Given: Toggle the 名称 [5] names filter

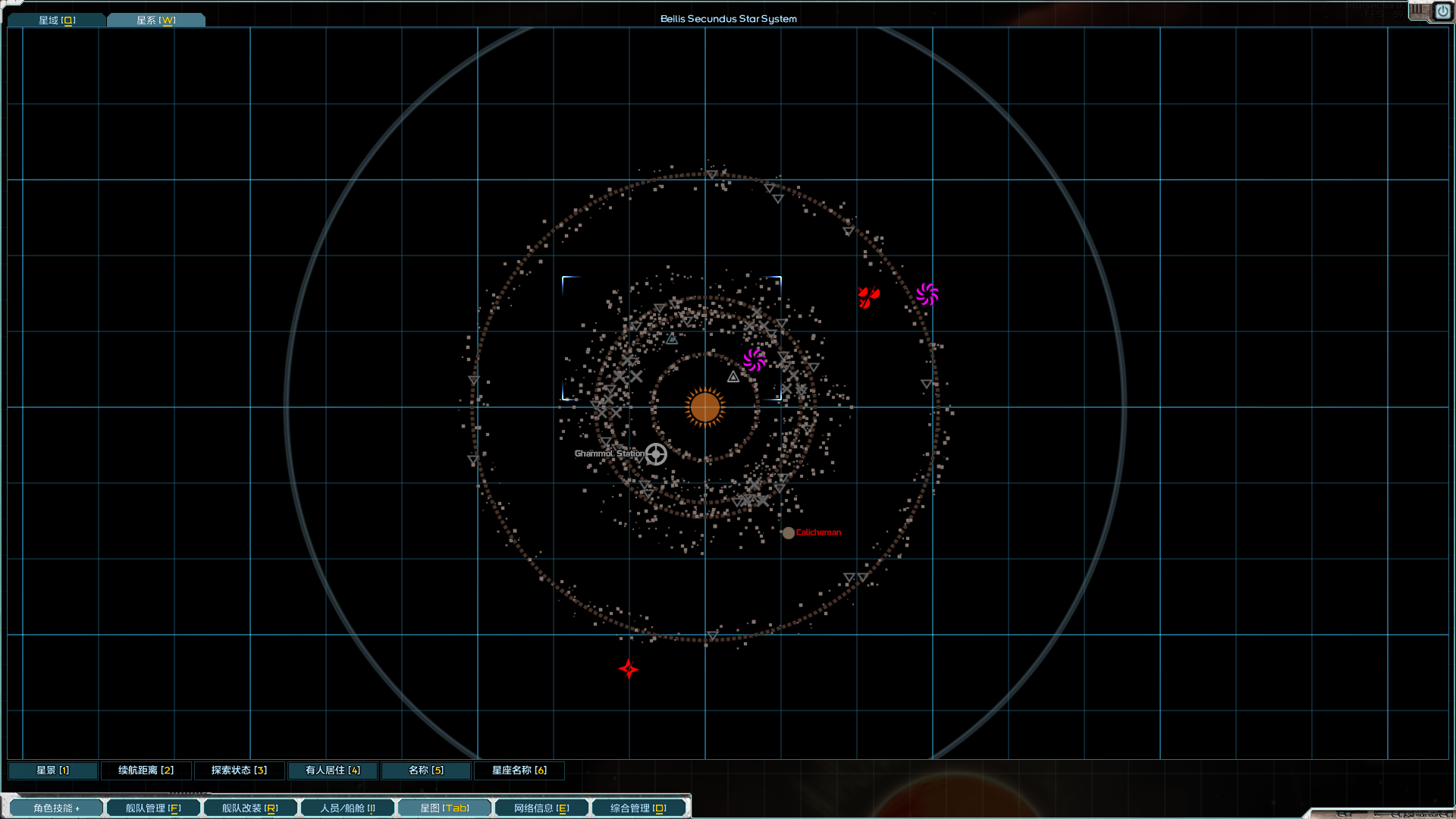Looking at the screenshot, I should click(x=425, y=770).
